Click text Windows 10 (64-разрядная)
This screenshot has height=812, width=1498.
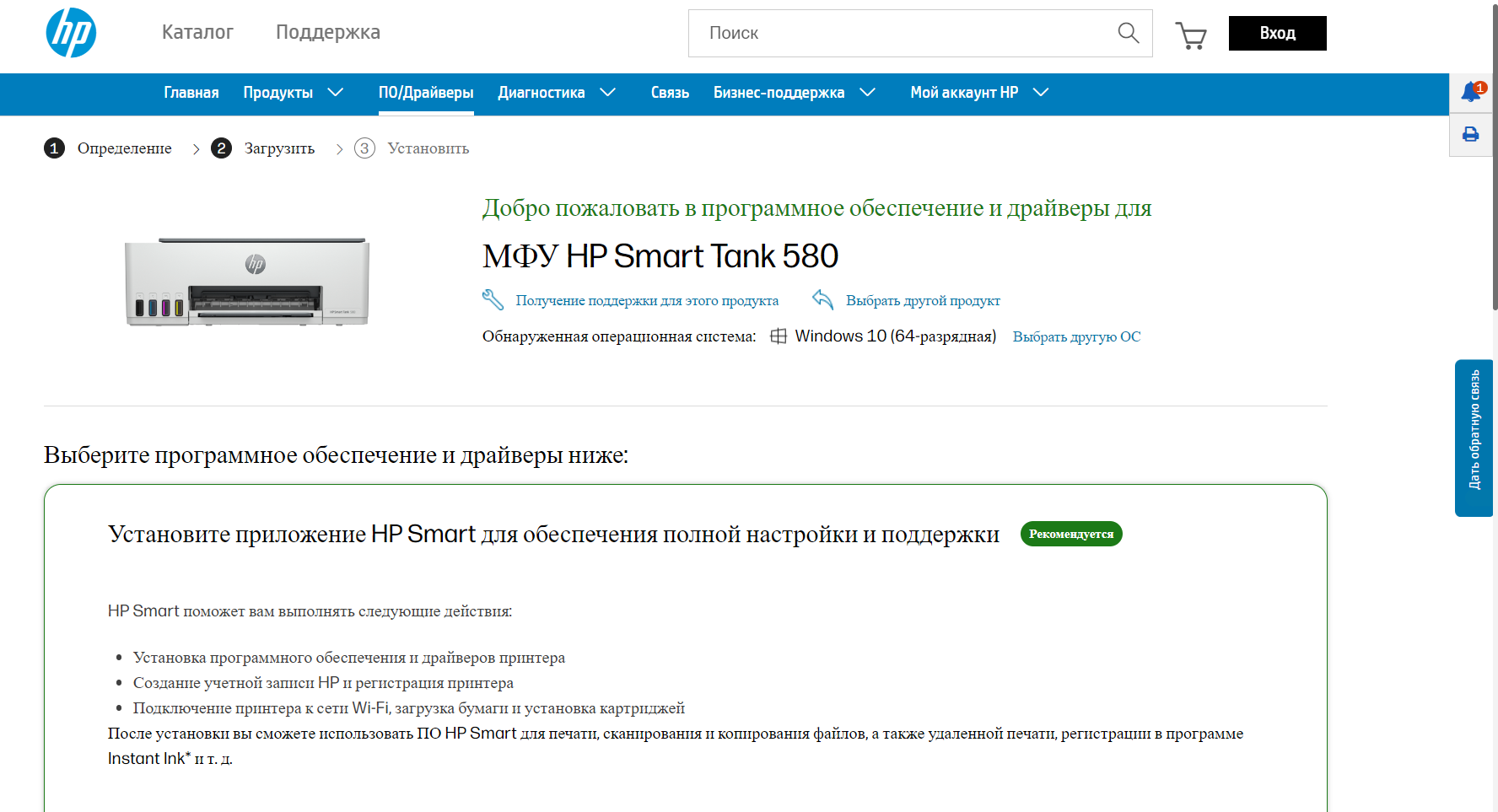(895, 336)
